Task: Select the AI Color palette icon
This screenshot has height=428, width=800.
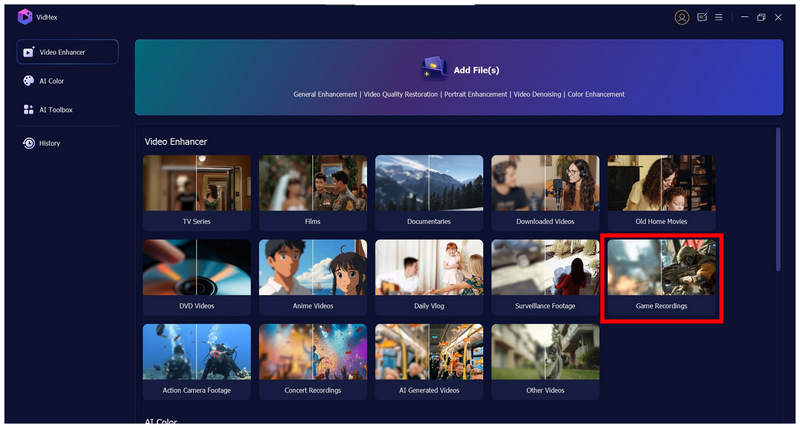Action: coord(28,81)
